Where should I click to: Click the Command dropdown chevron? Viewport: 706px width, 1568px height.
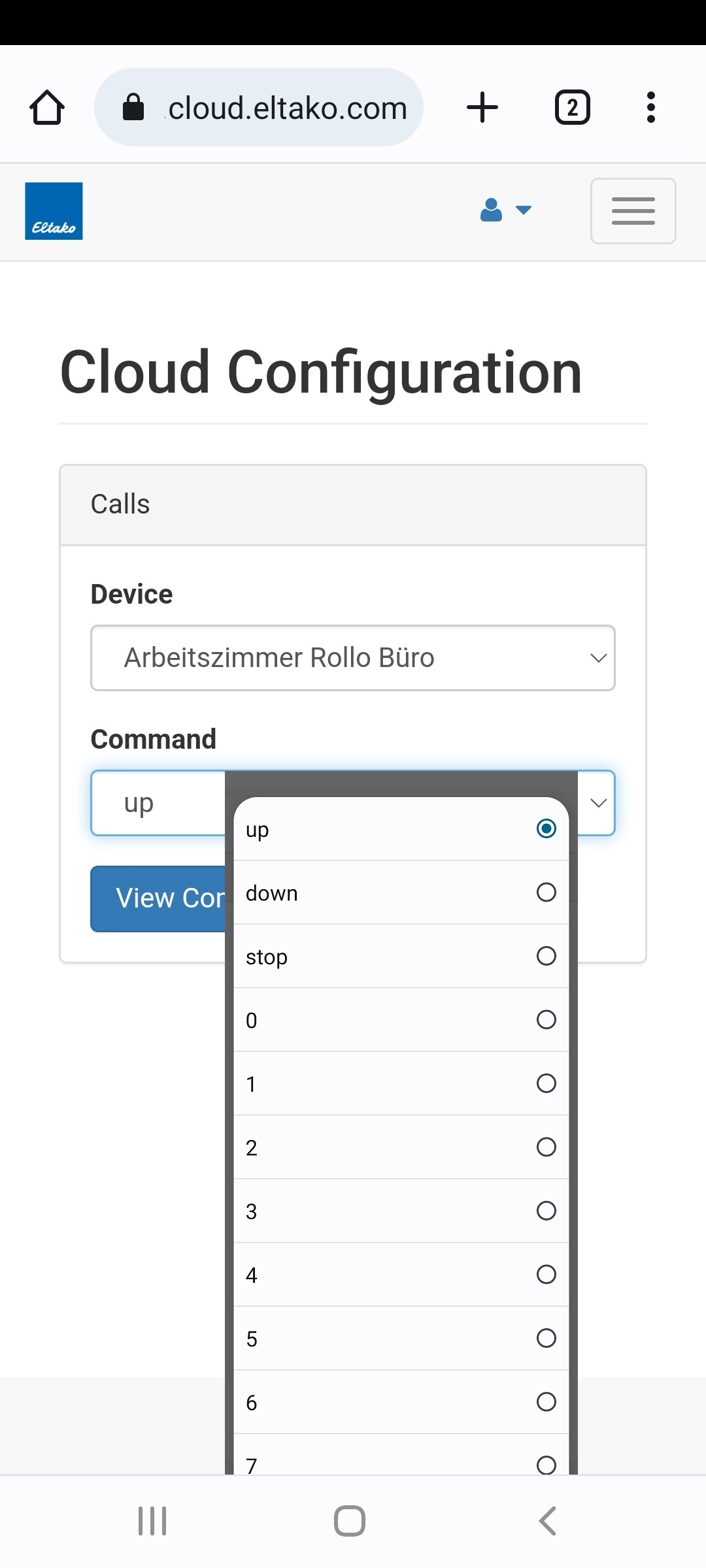coord(598,803)
